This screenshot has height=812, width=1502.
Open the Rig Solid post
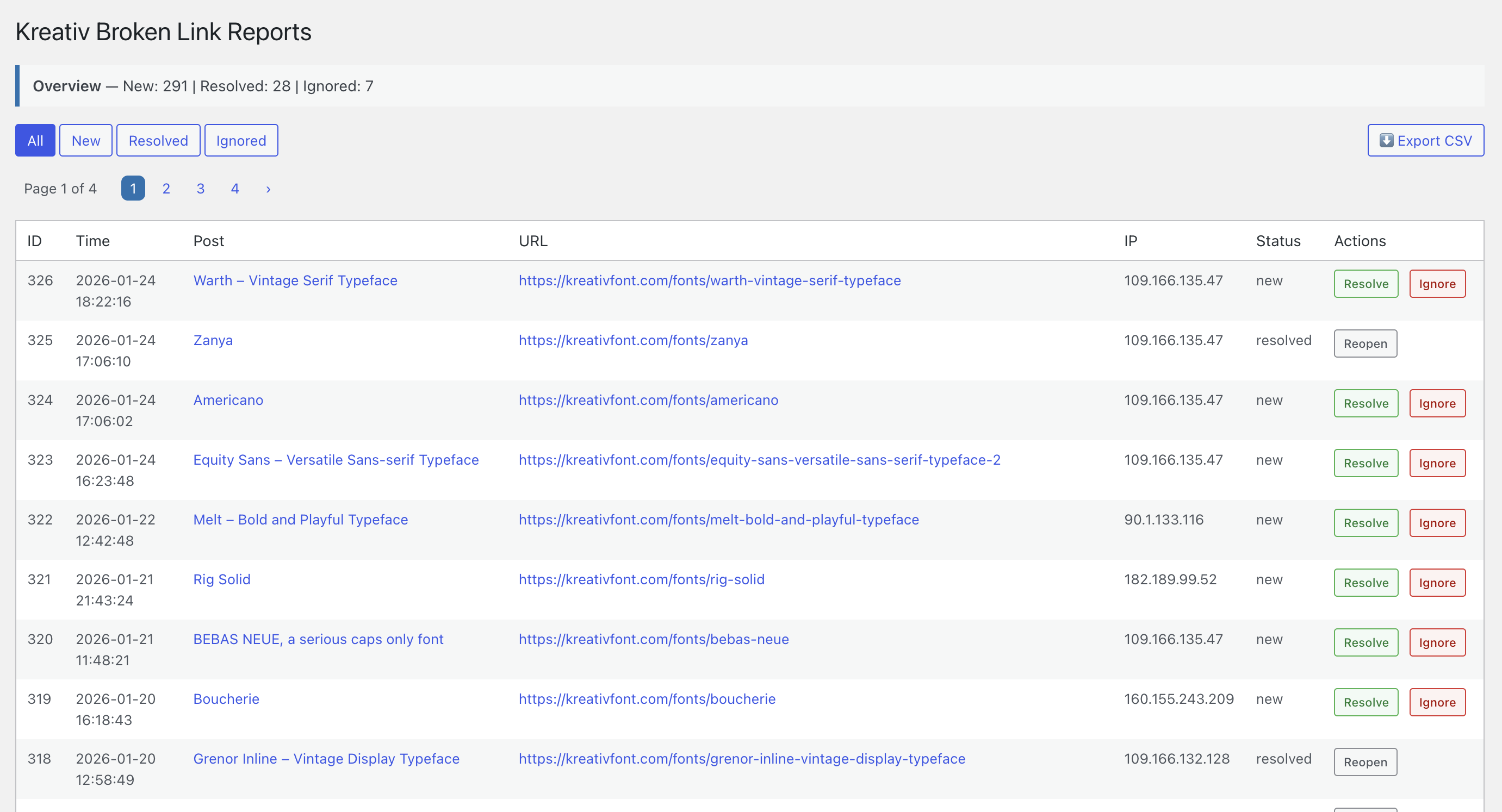point(221,579)
